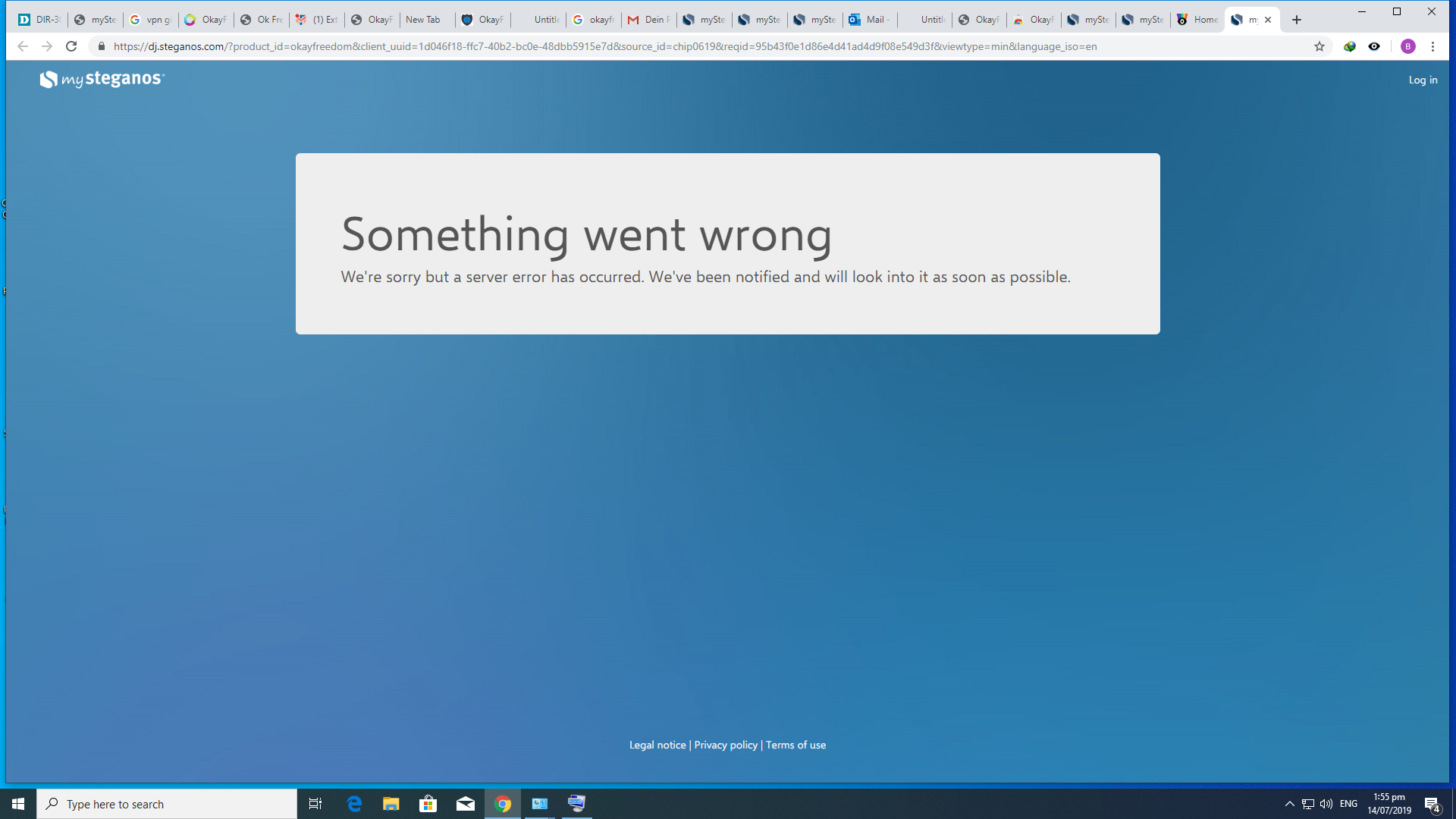Switch to the DIR-3 router tab
Image resolution: width=1456 pixels, height=819 pixels.
pyautogui.click(x=39, y=20)
